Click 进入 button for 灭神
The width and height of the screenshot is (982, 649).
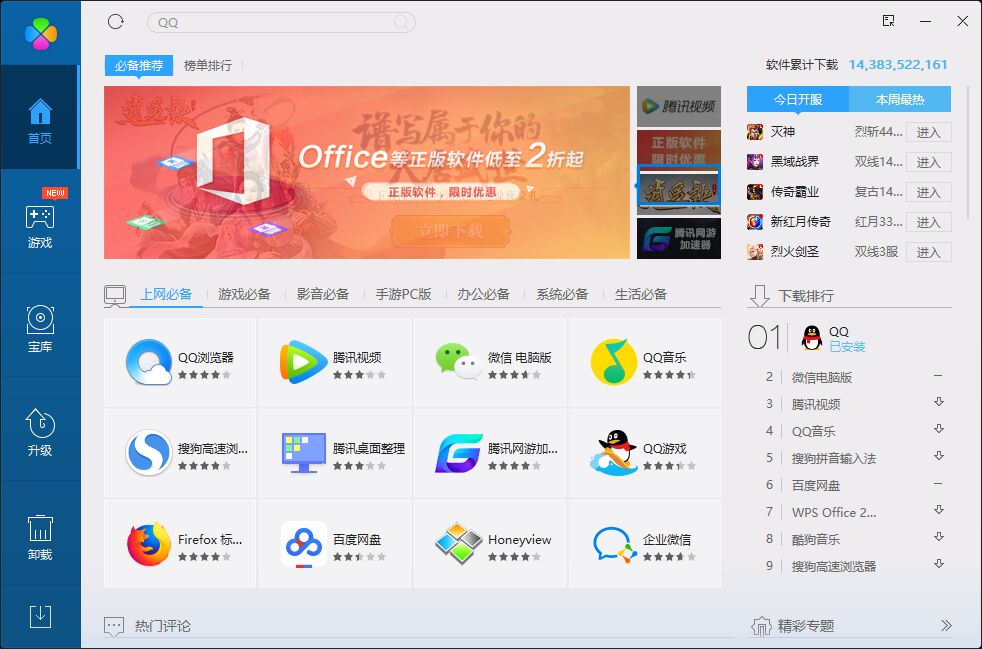pos(928,132)
